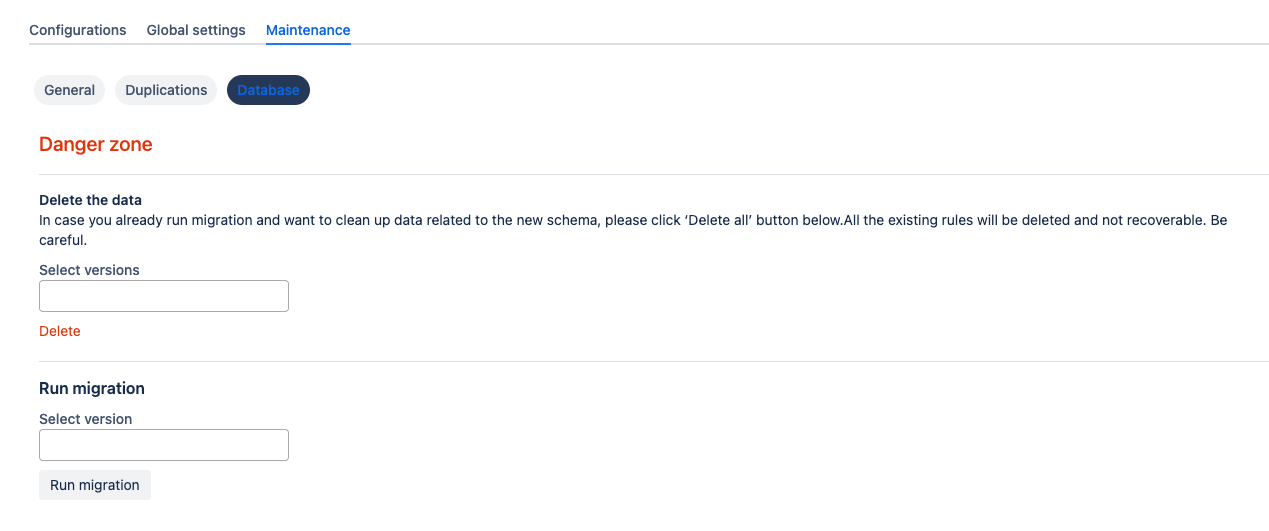Viewport: 1269px width, 531px height.
Task: Click the Danger zone heading
Action: pos(96,144)
